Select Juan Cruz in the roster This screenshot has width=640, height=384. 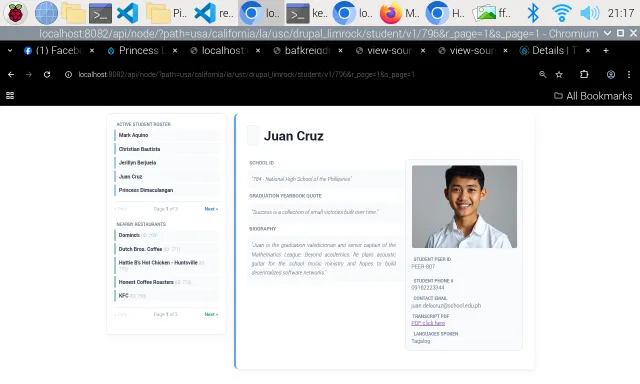[x=167, y=176]
